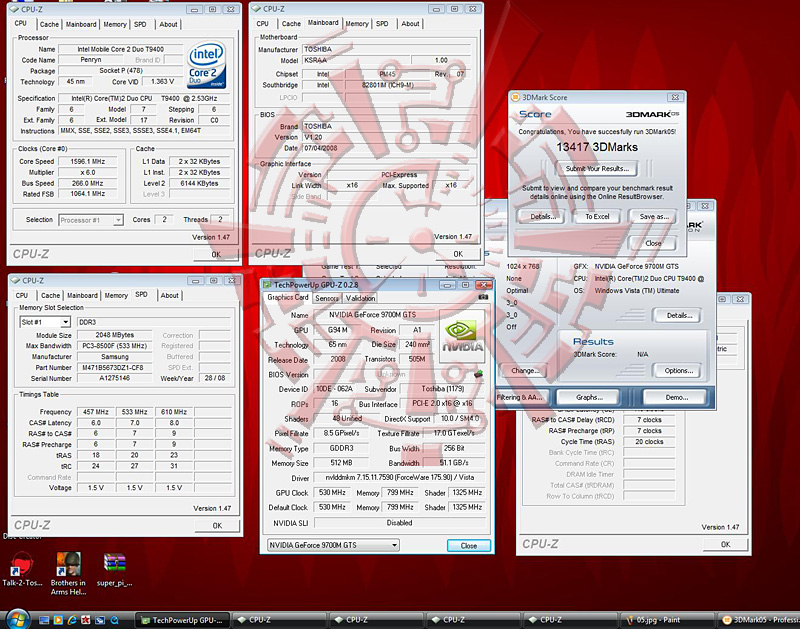Switch to 3DMark05 taskbar button

point(759,620)
